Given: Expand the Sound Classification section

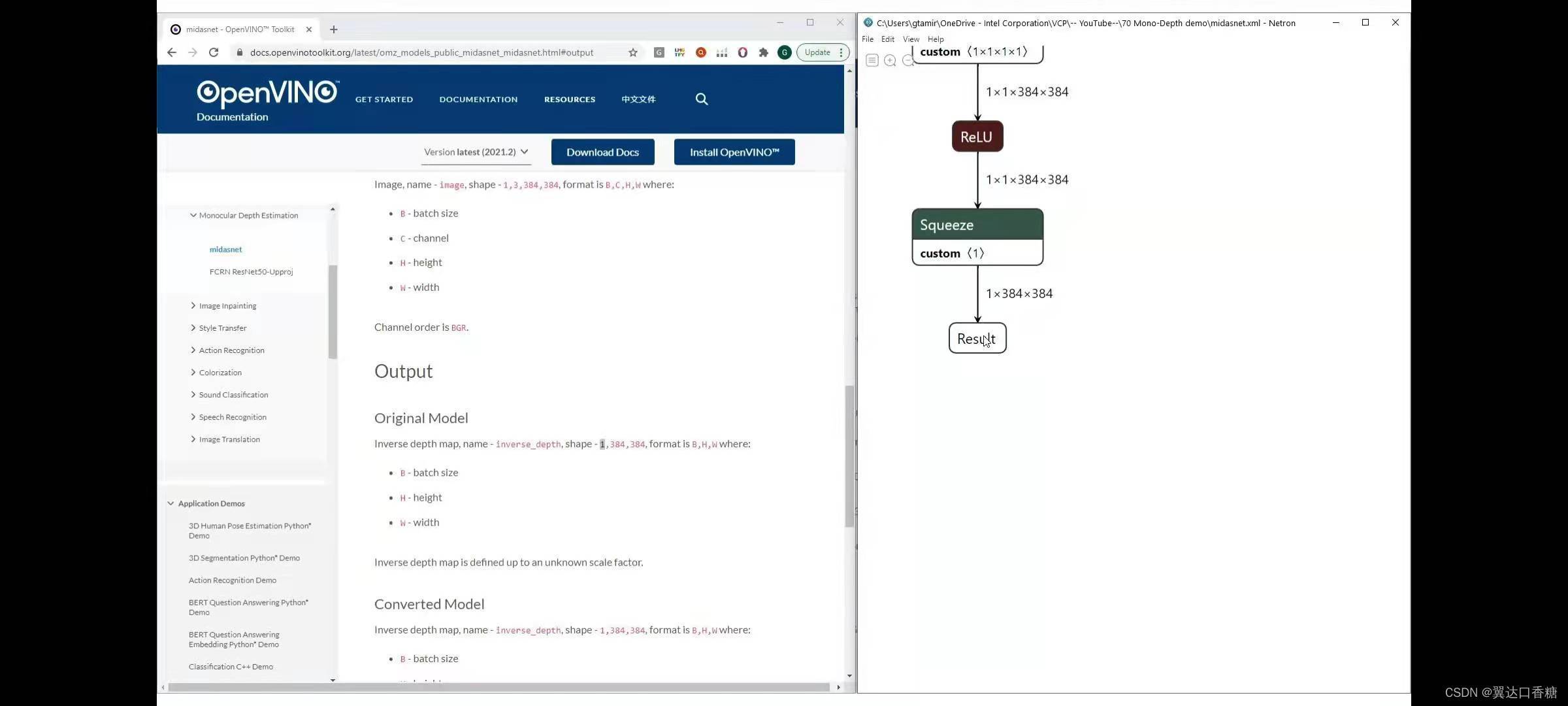Looking at the screenshot, I should 193,394.
